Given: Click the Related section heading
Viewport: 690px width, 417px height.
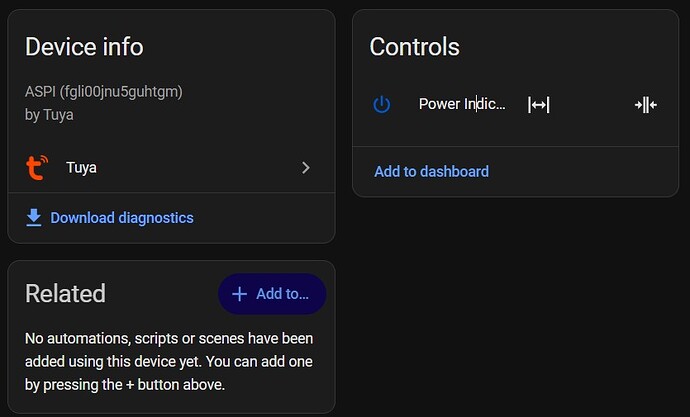Looking at the screenshot, I should click(x=65, y=293).
